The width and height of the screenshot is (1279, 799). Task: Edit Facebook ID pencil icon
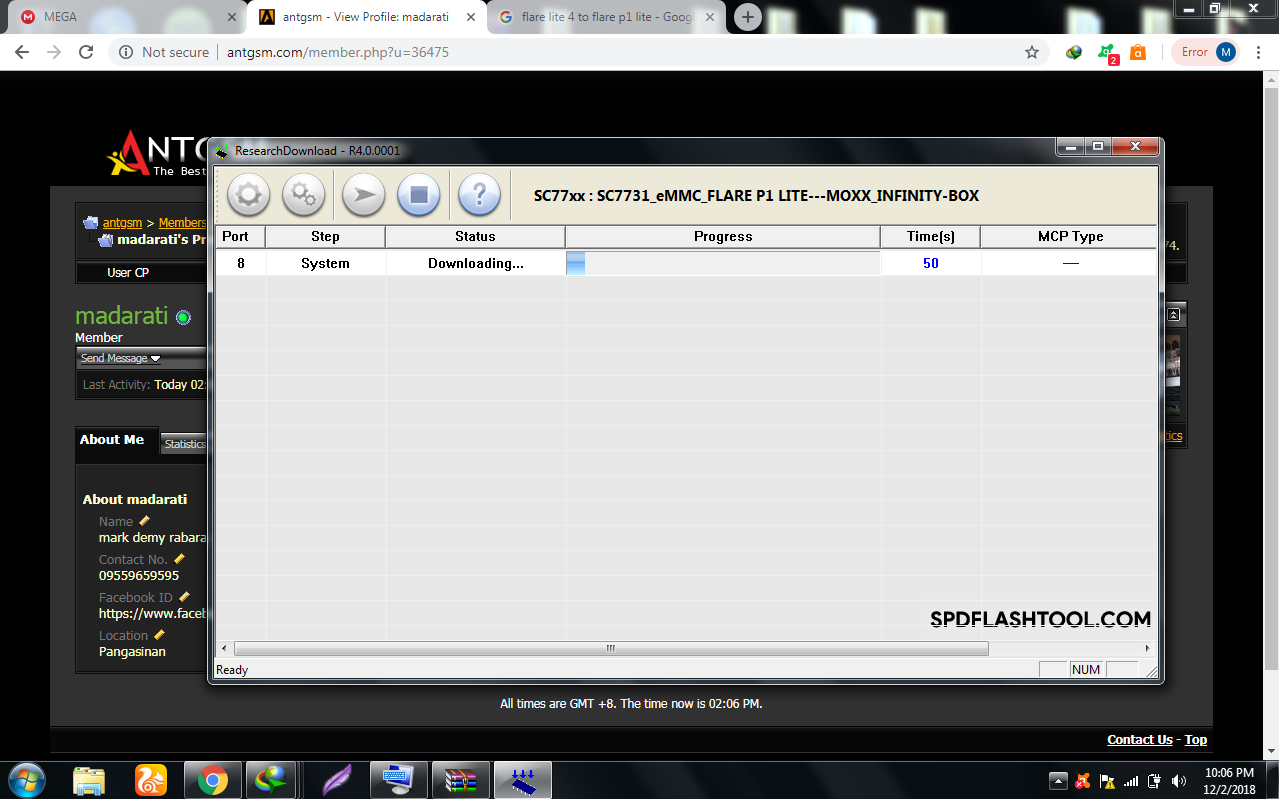tap(184, 597)
